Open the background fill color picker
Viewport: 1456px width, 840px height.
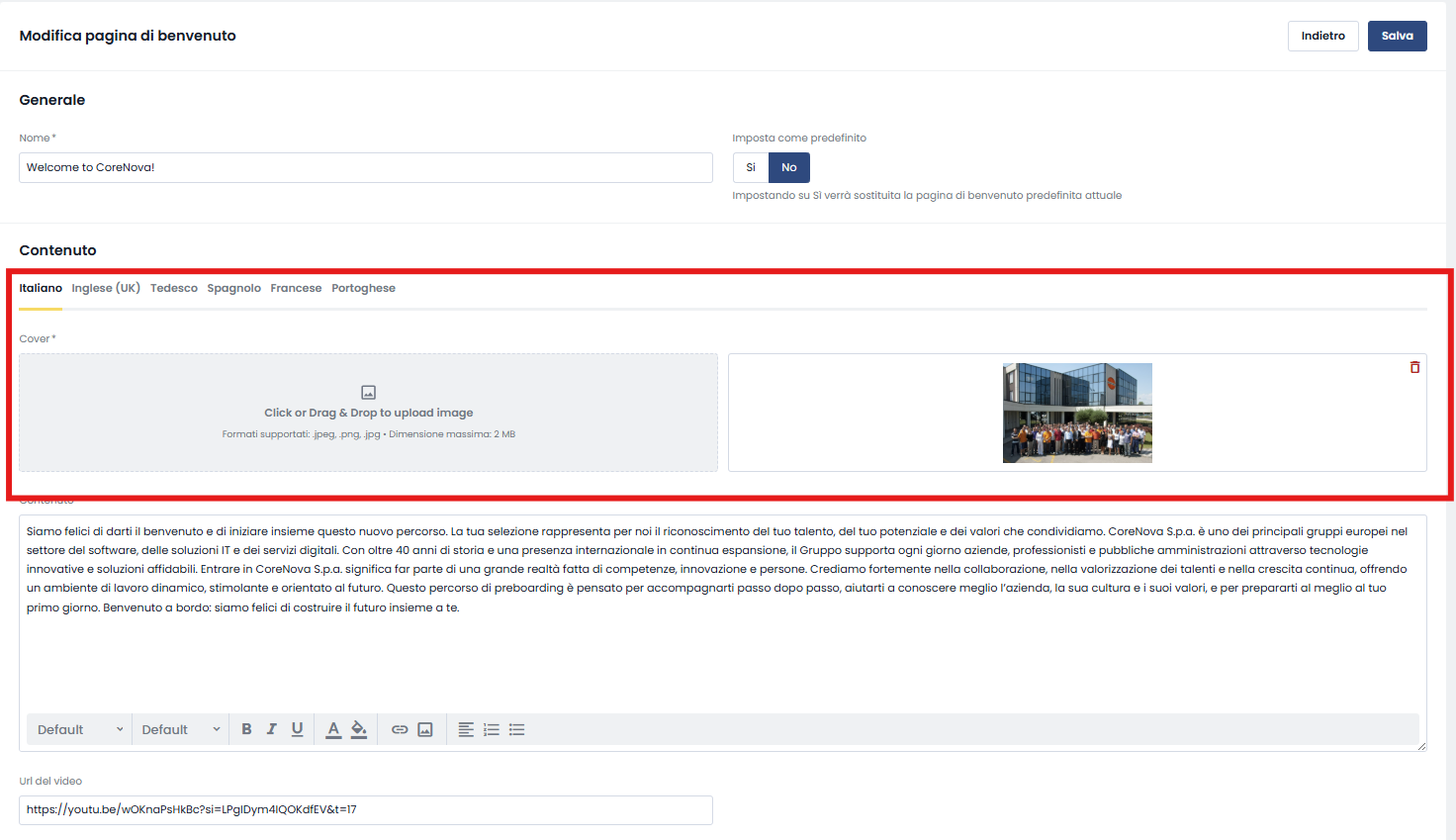359,729
